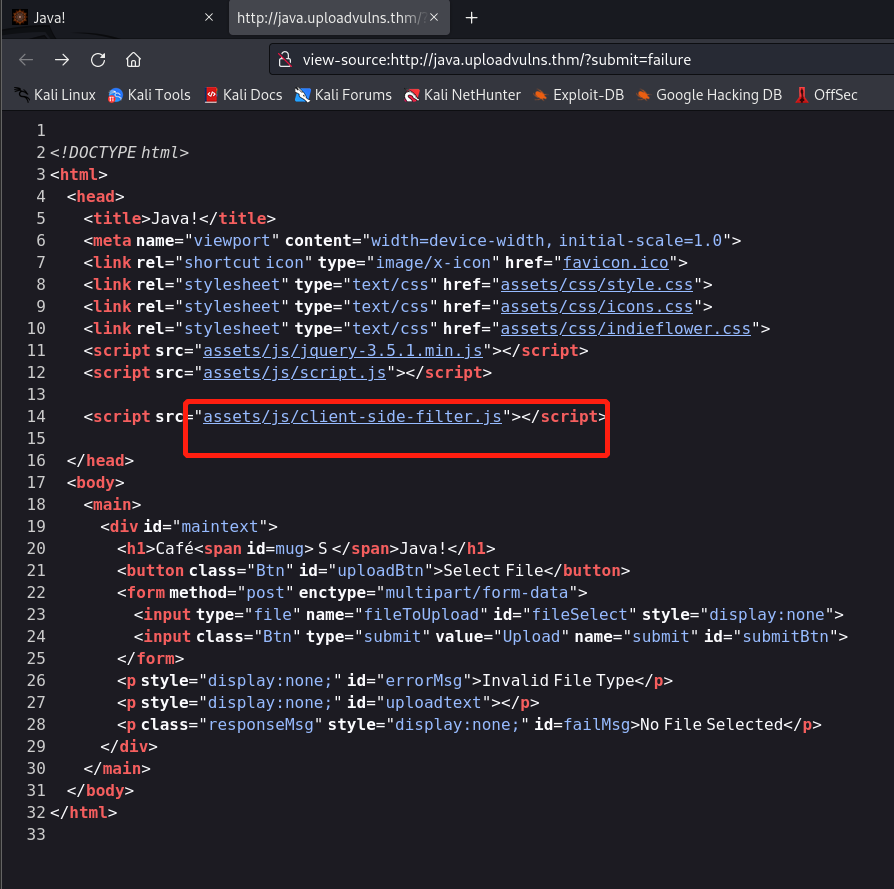Click the site security icon in address bar
894x889 pixels.
(x=285, y=59)
